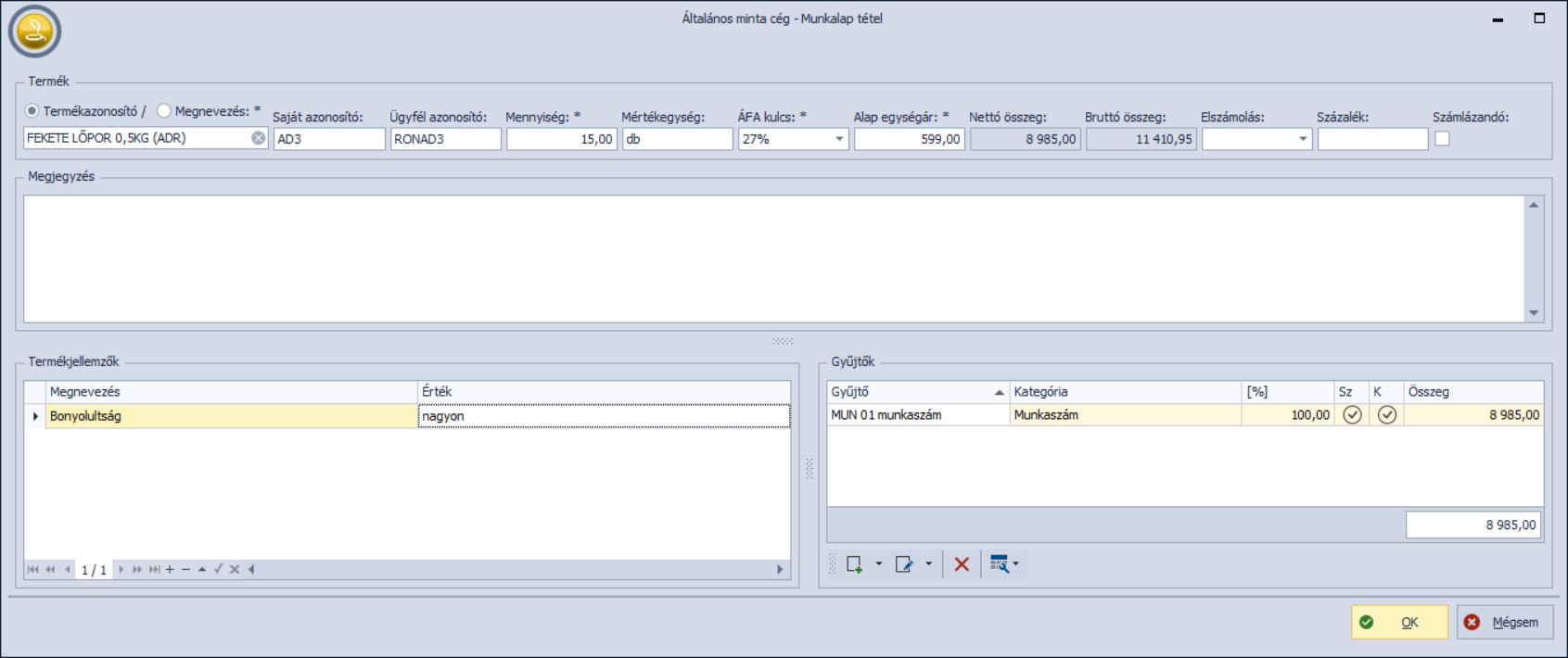1568x658 pixels.
Task: Remove record with the navigator minus
Action: pyautogui.click(x=185, y=570)
